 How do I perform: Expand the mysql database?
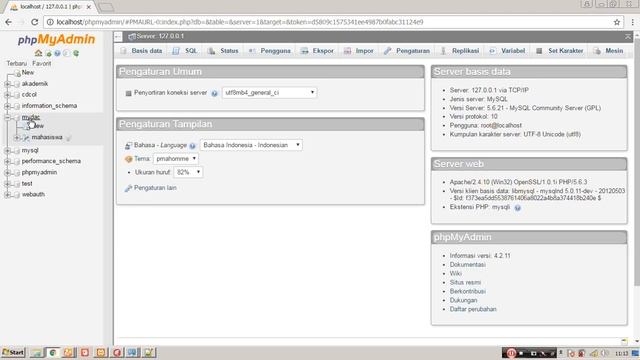7,151
